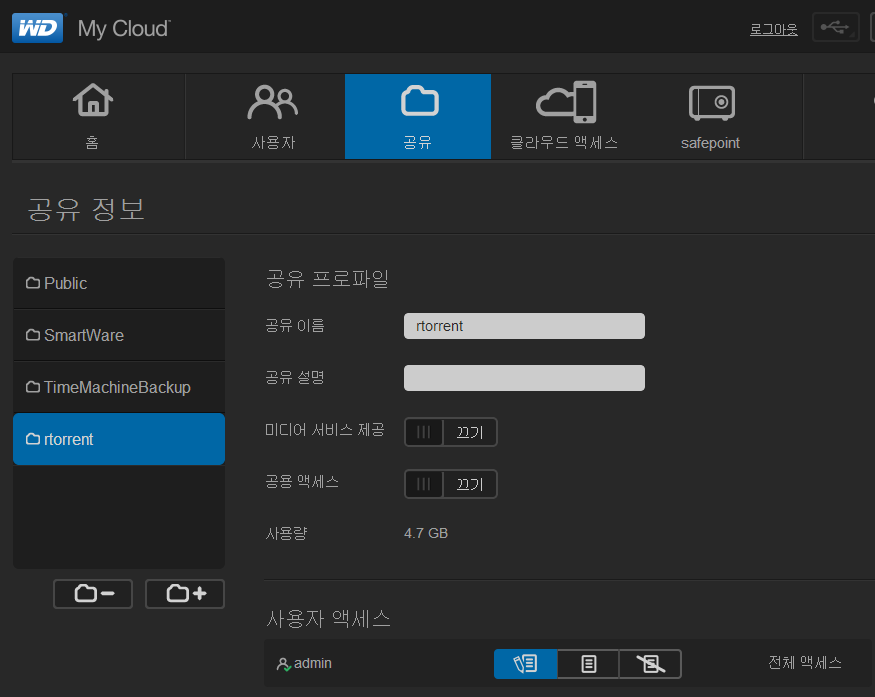This screenshot has height=697, width=875.
Task: Open the Users tab
Action: (272, 116)
